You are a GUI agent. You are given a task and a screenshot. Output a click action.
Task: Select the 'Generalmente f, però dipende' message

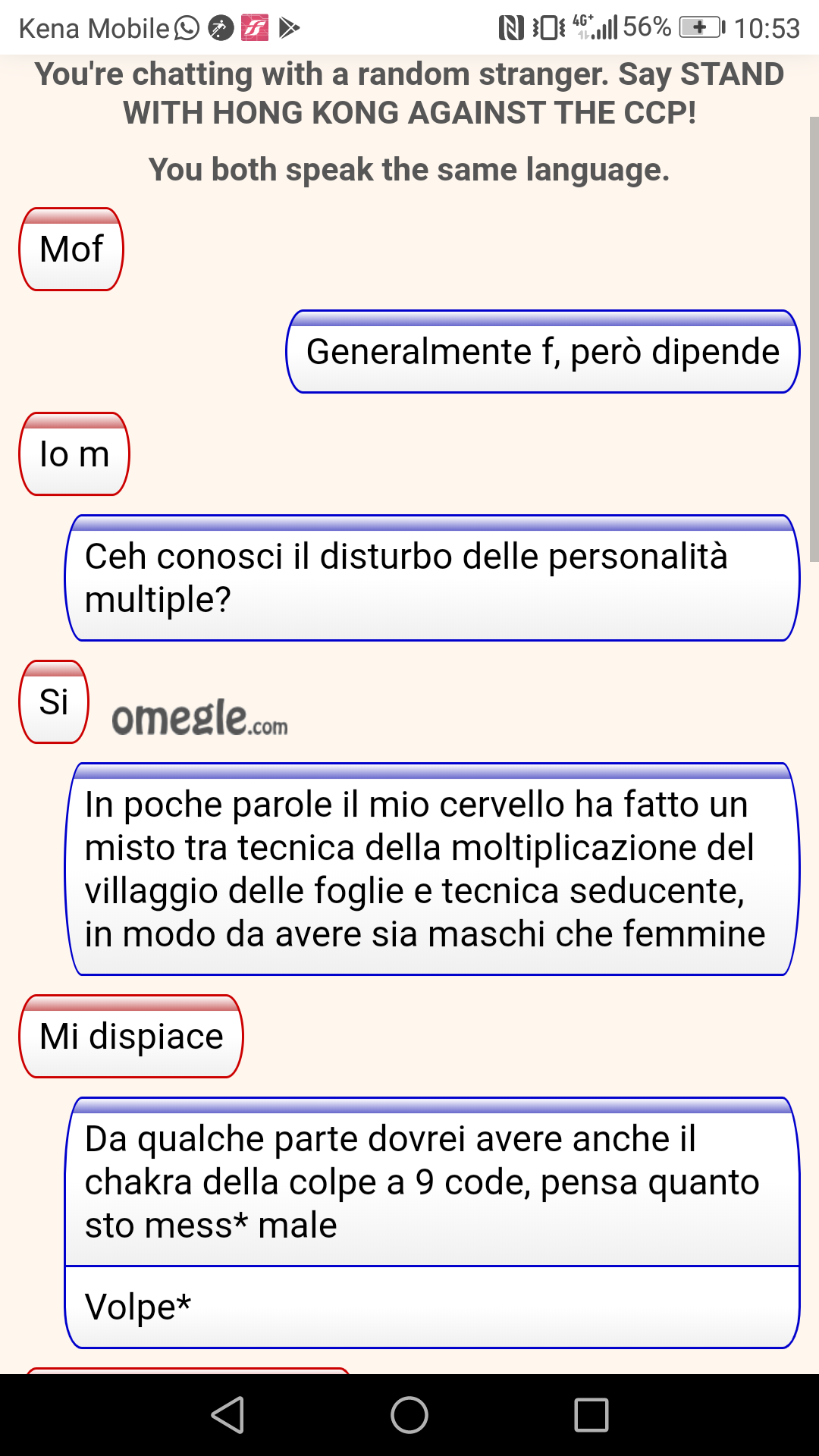coord(543,352)
